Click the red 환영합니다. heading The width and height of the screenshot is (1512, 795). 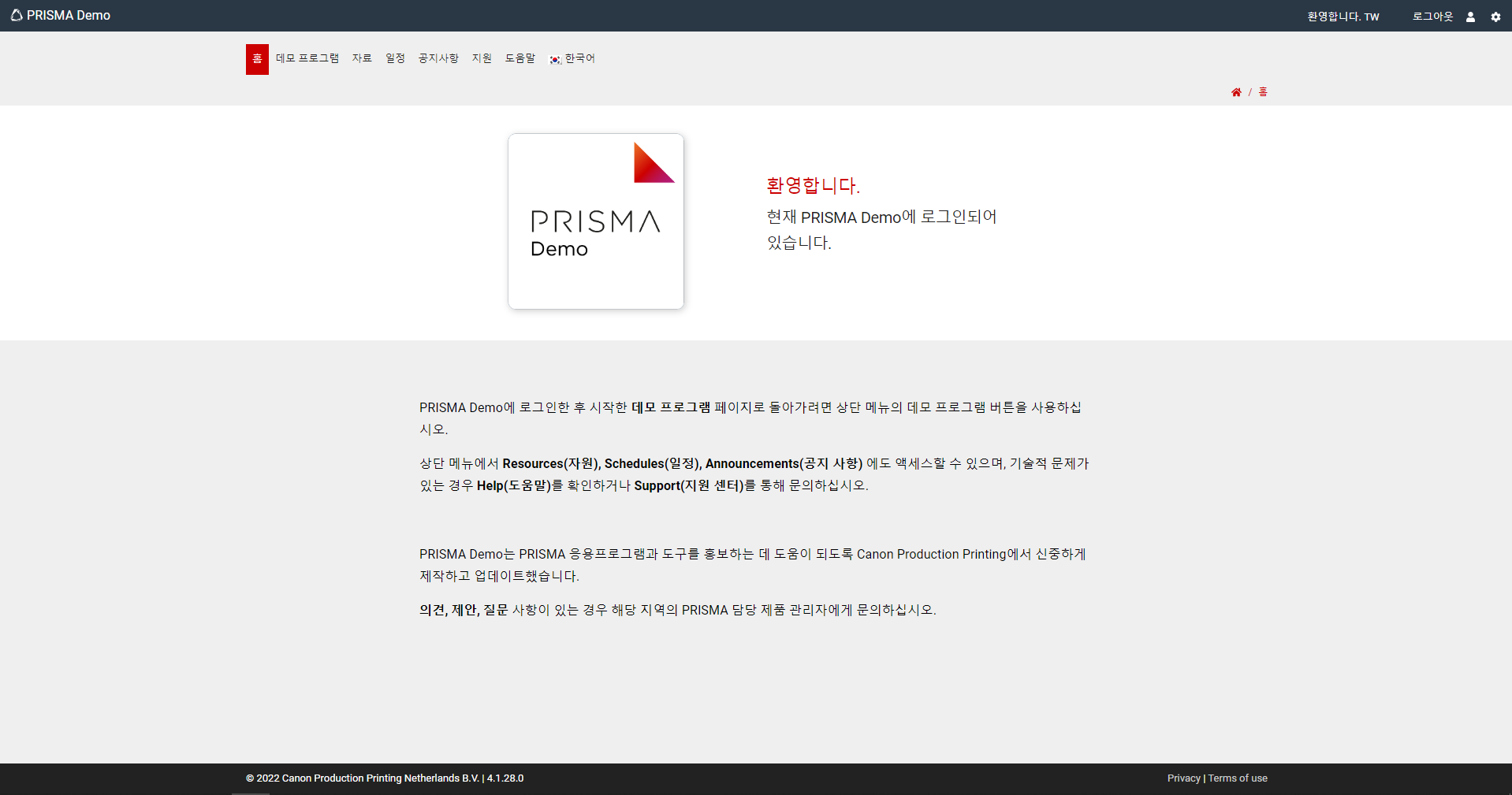tap(813, 186)
